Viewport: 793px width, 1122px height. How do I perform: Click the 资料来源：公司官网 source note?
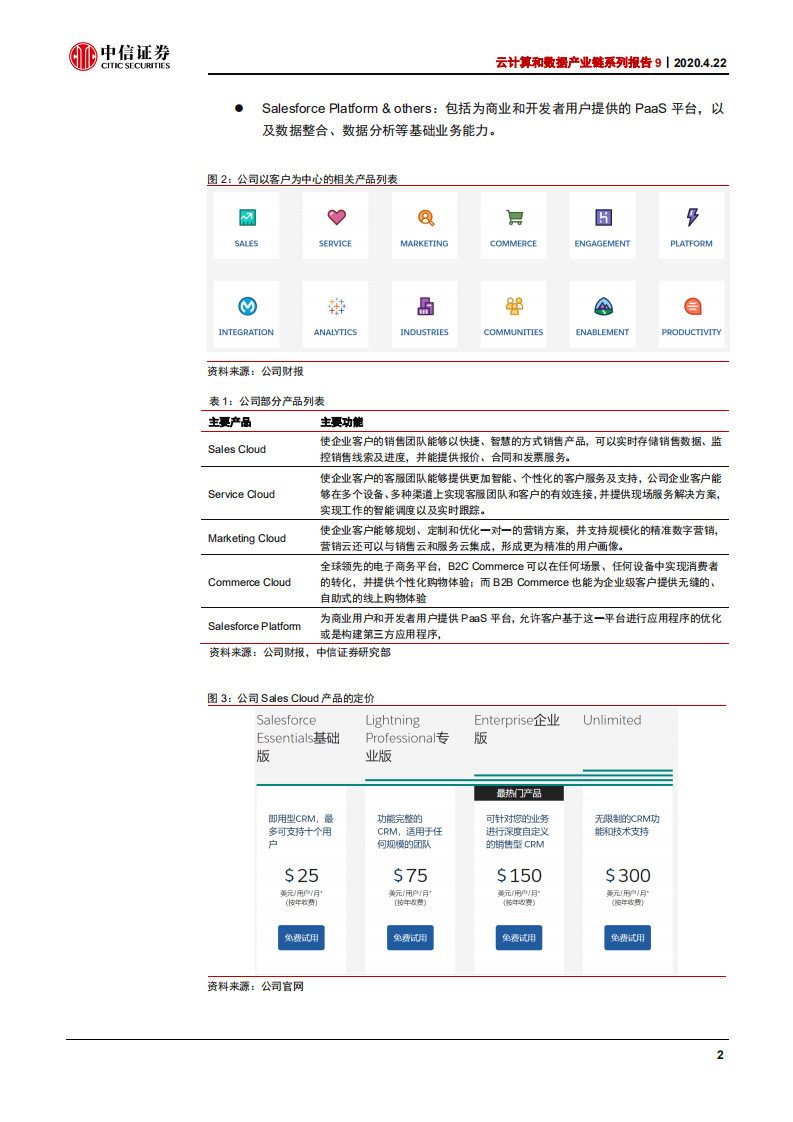pos(256,986)
